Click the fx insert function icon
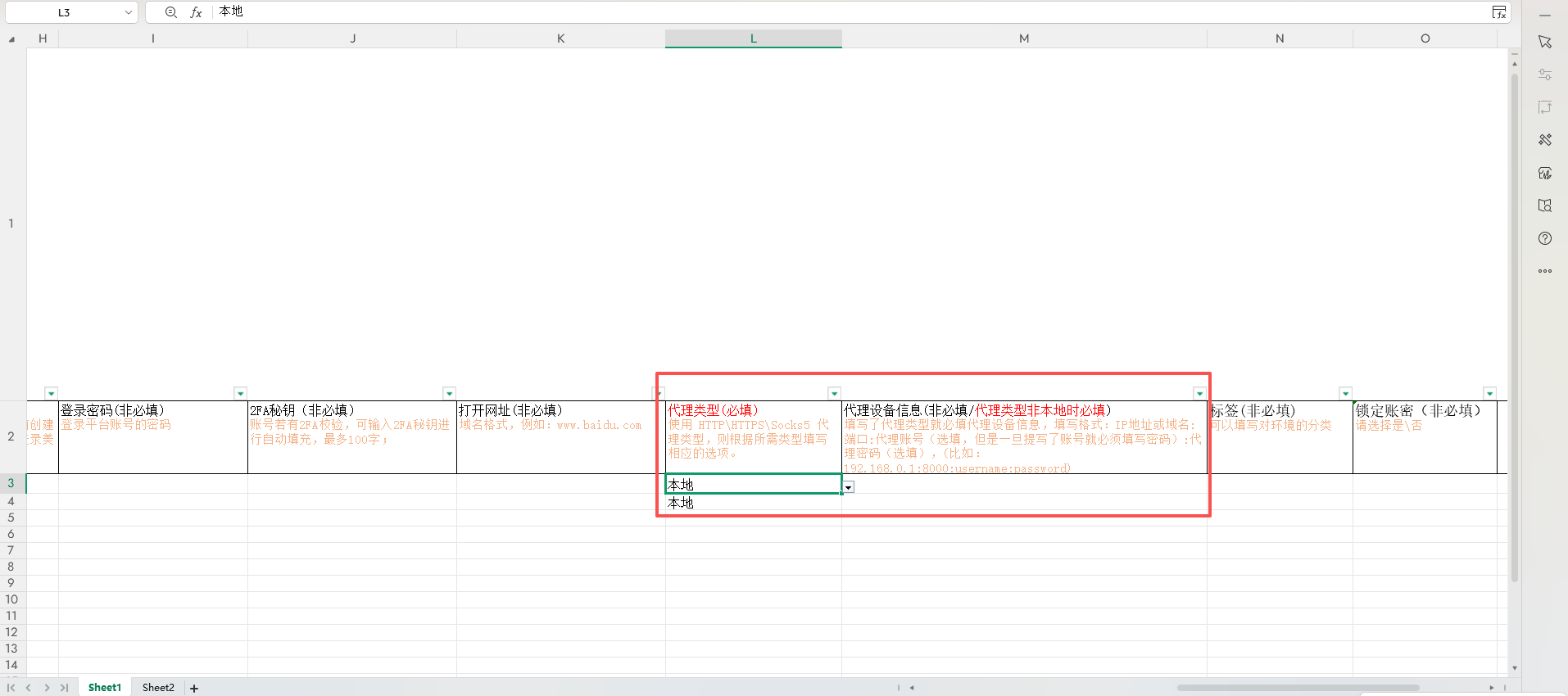1568x696 pixels. point(196,12)
